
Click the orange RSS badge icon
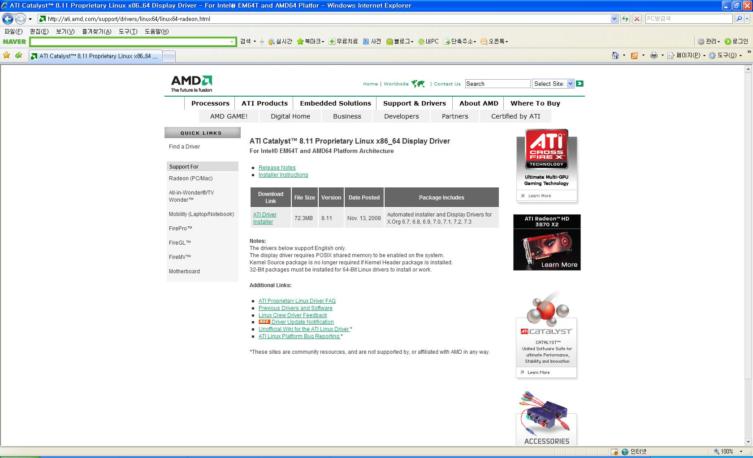264,322
